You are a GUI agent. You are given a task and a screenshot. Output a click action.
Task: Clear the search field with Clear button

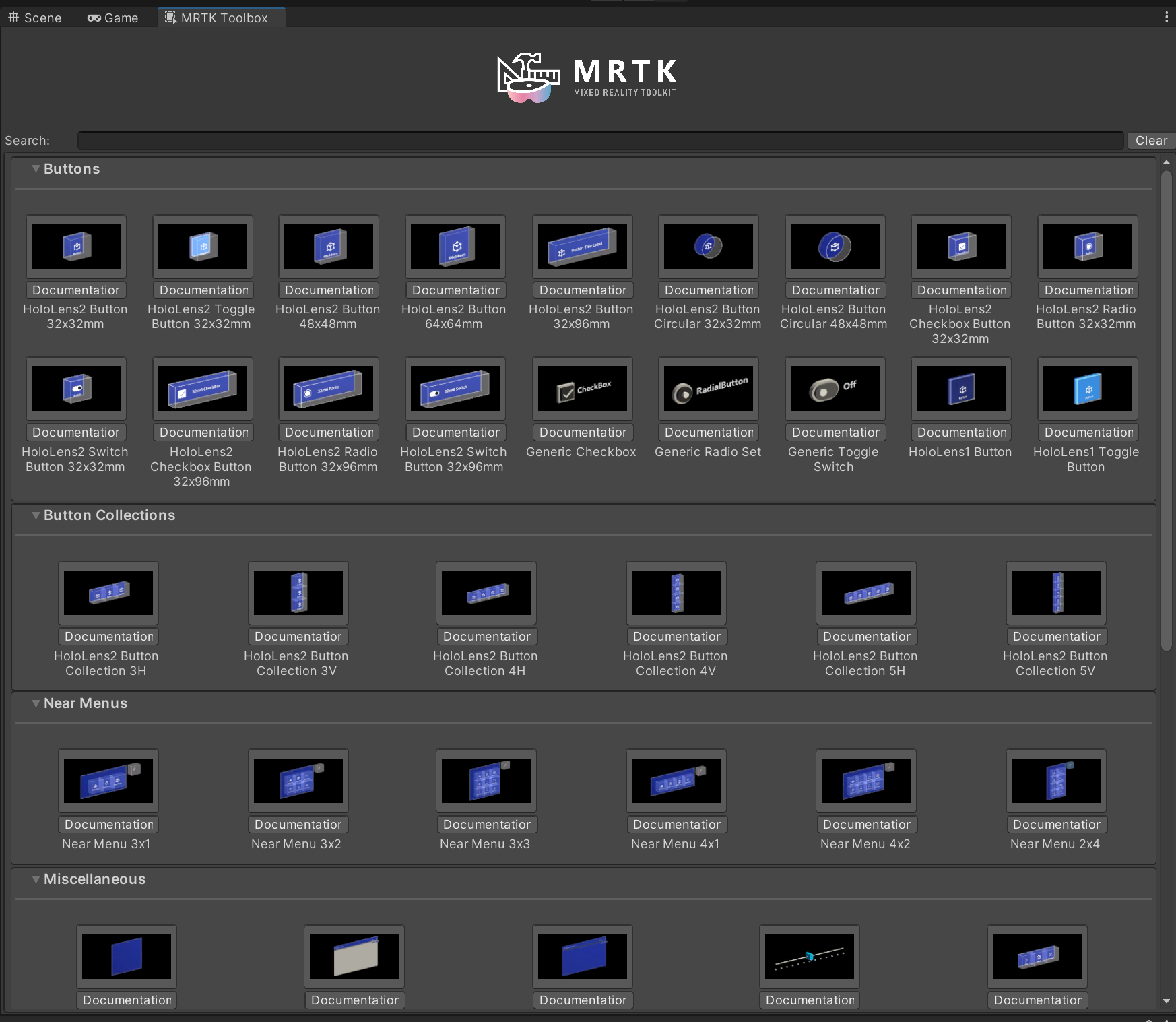click(1151, 141)
